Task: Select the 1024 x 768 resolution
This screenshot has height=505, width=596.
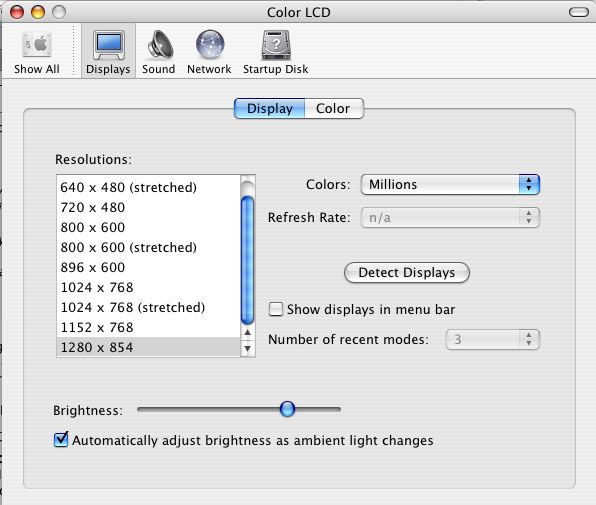Action: pos(148,287)
